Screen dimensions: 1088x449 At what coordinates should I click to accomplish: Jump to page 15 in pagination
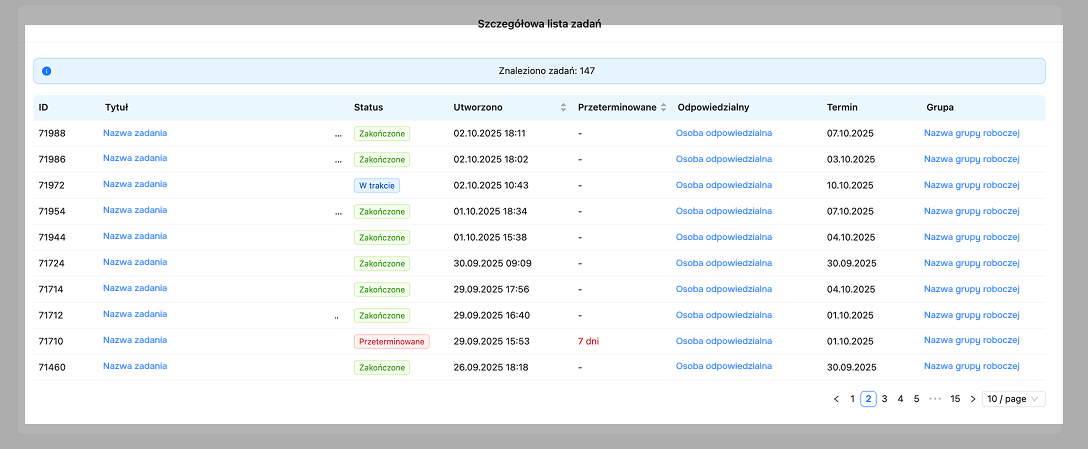point(955,399)
